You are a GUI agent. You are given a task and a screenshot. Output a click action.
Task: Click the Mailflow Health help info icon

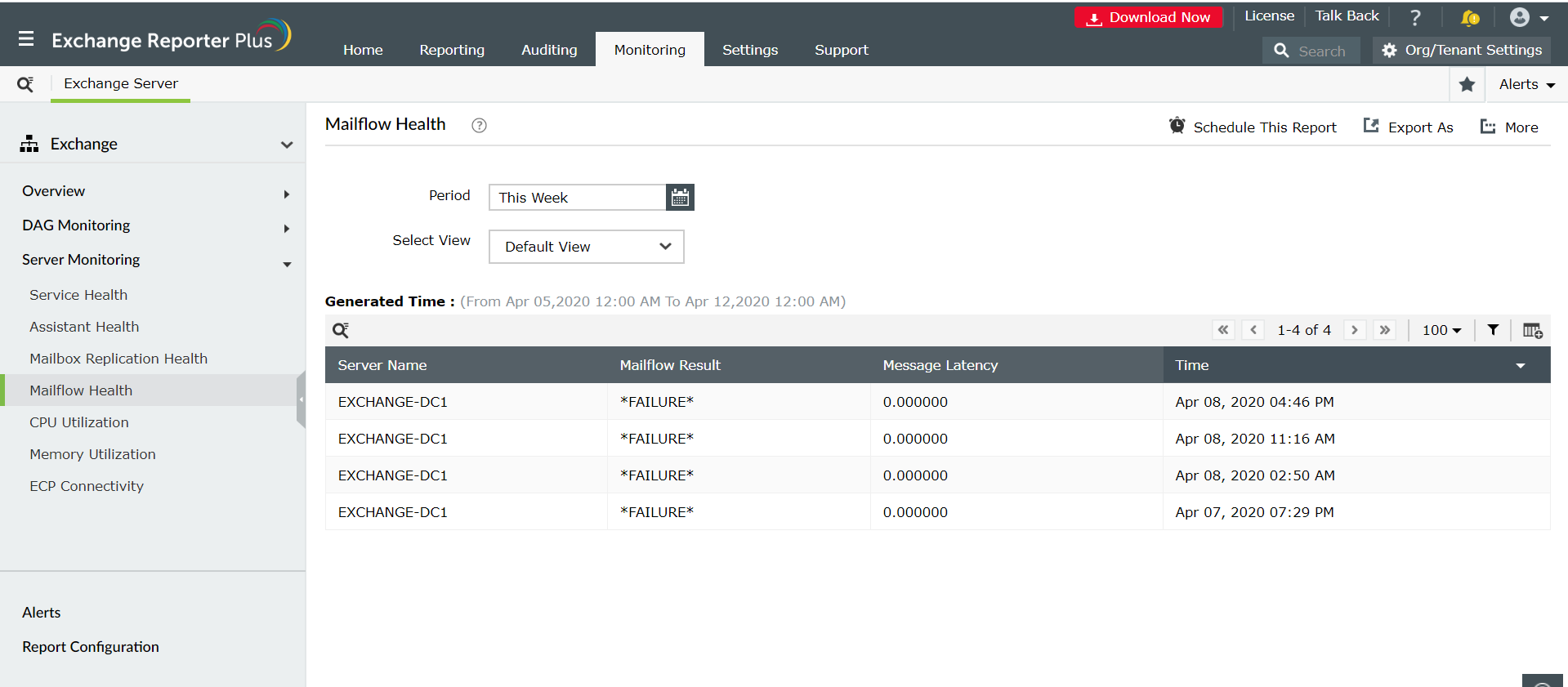click(479, 125)
